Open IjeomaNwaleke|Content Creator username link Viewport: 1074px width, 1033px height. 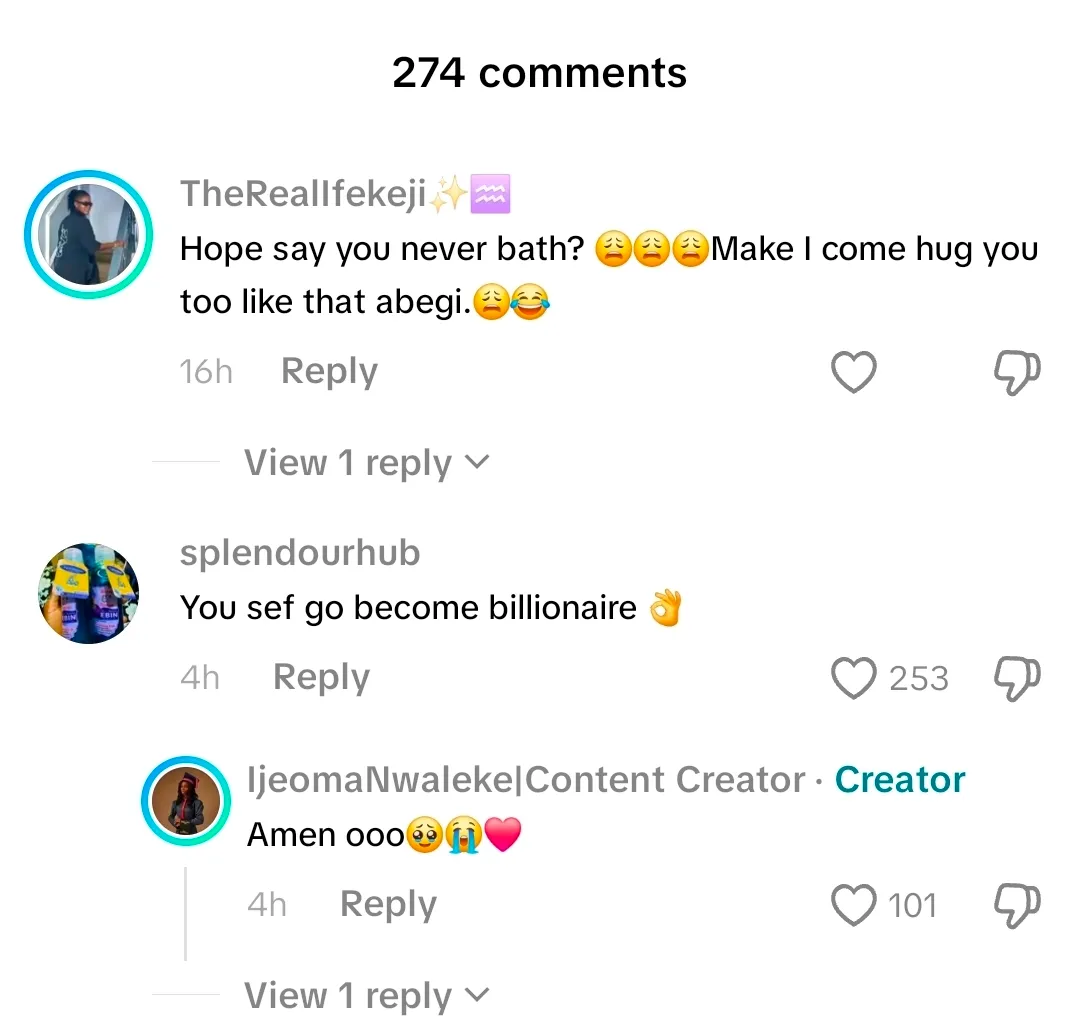click(526, 780)
